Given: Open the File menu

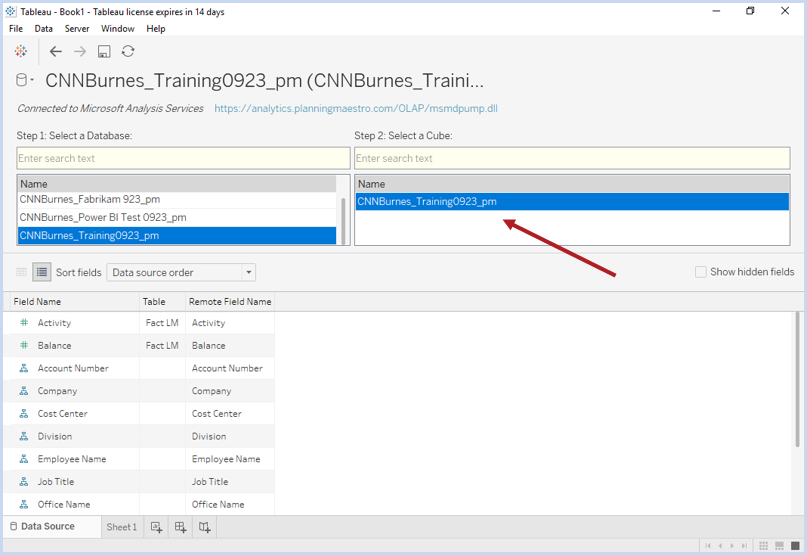Looking at the screenshot, I should click(16, 29).
